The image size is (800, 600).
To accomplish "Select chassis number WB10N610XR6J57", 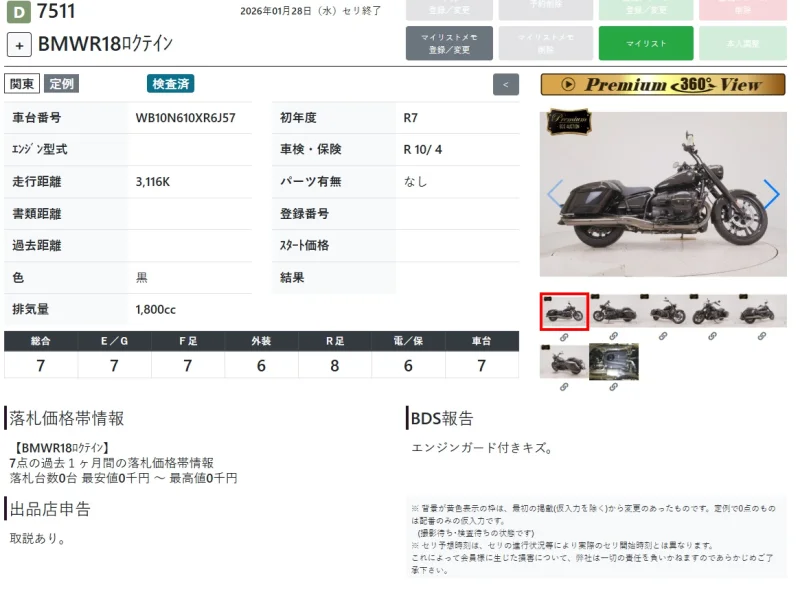I will coord(185,118).
